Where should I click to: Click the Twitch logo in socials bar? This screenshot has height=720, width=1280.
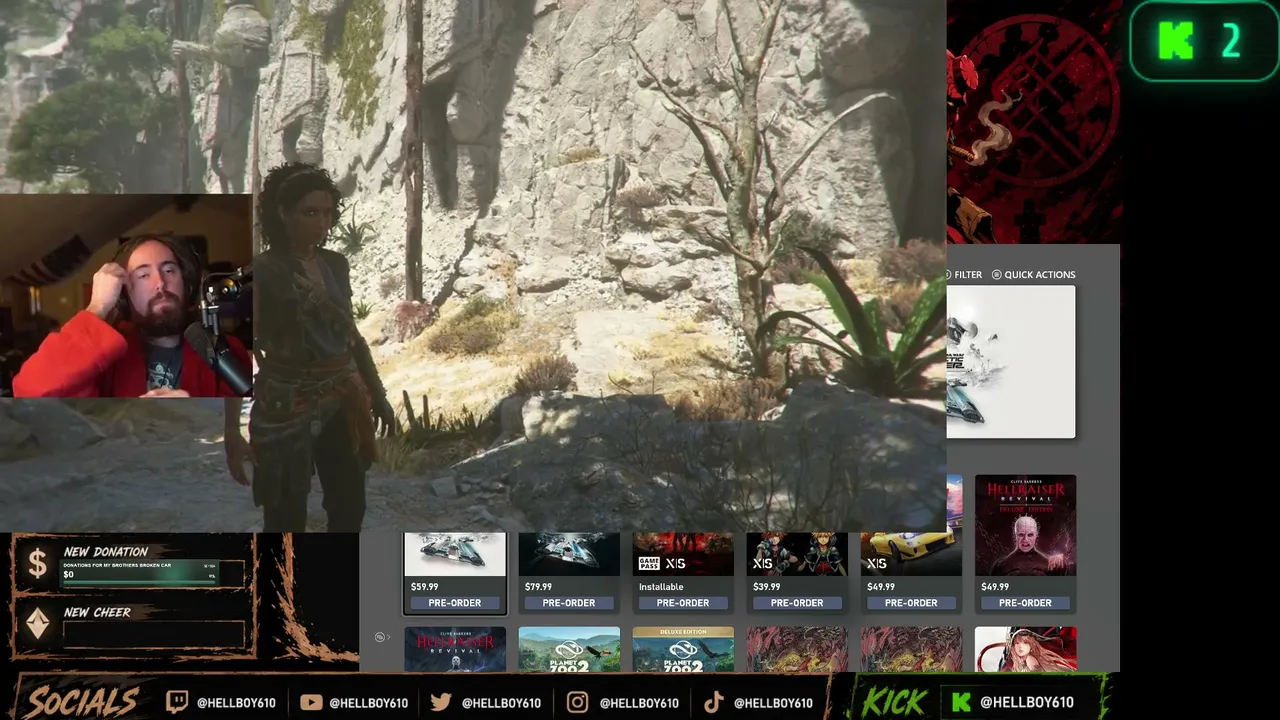click(x=177, y=702)
